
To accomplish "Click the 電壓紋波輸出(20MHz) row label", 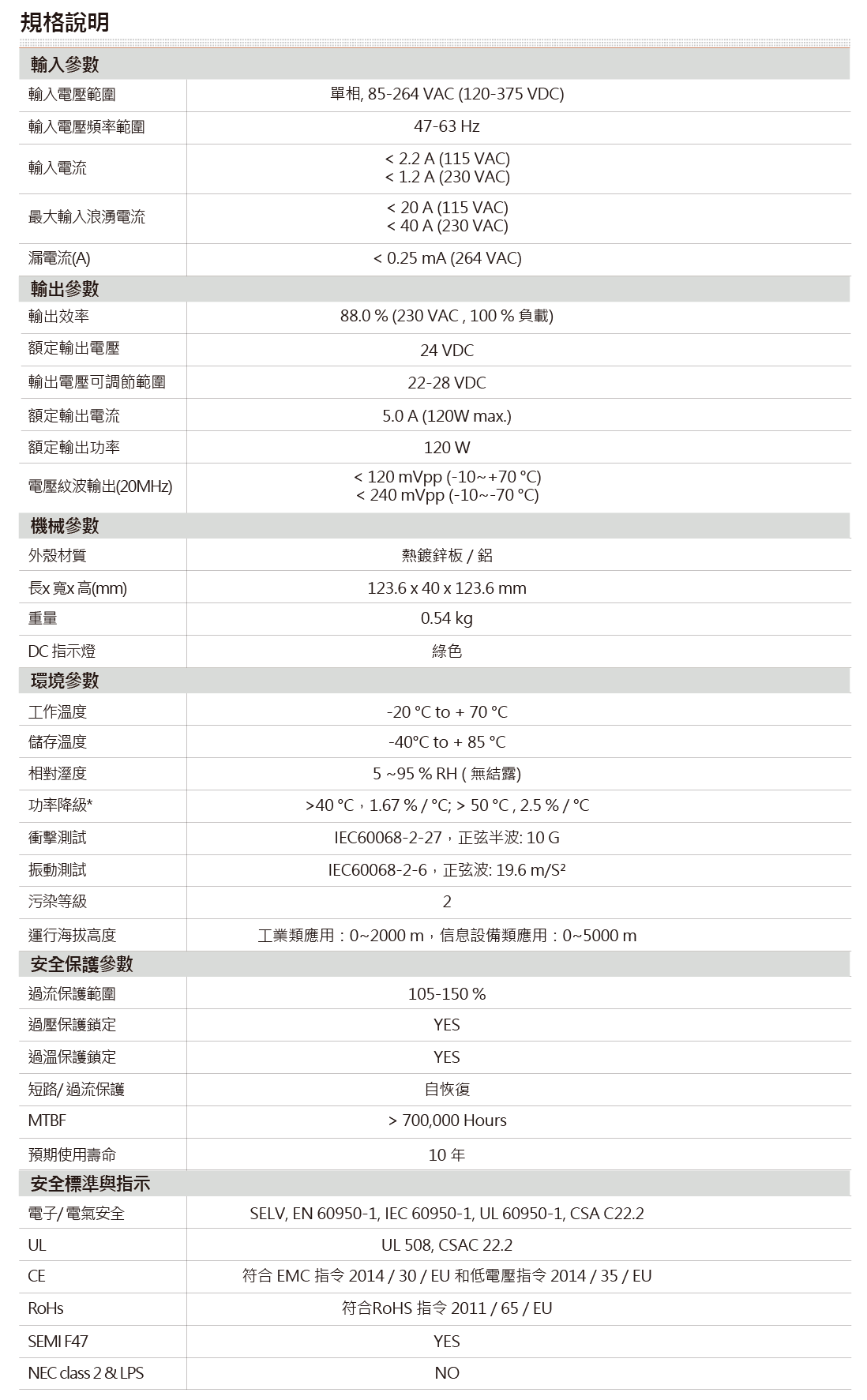I will [x=100, y=486].
